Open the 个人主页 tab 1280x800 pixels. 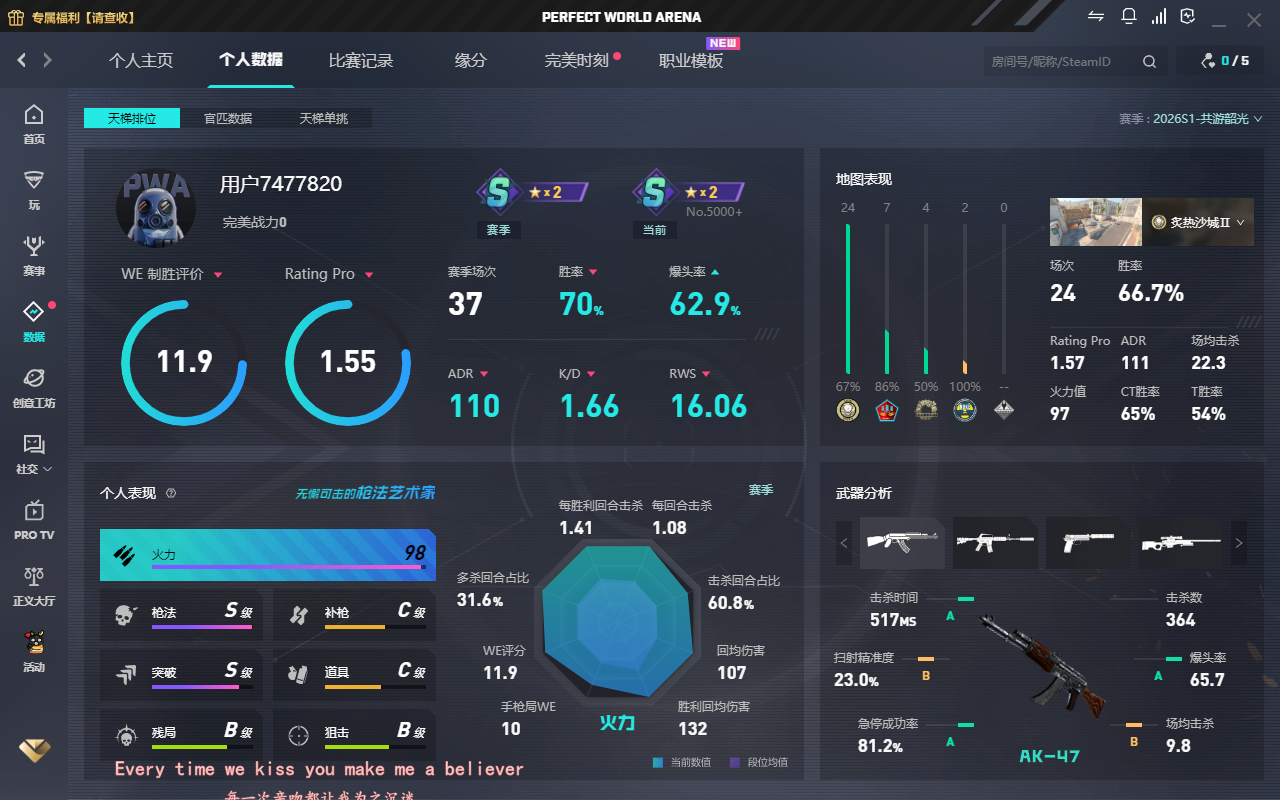pos(141,61)
